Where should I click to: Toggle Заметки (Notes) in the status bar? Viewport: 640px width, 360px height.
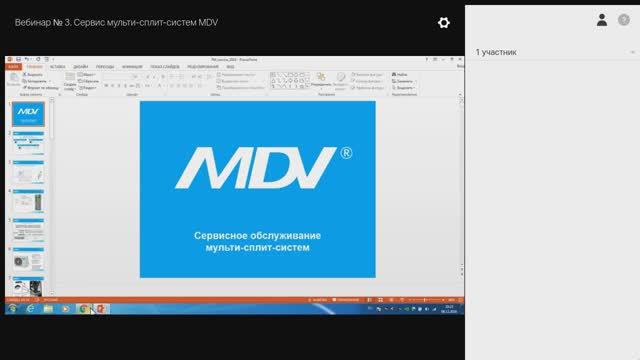point(318,300)
